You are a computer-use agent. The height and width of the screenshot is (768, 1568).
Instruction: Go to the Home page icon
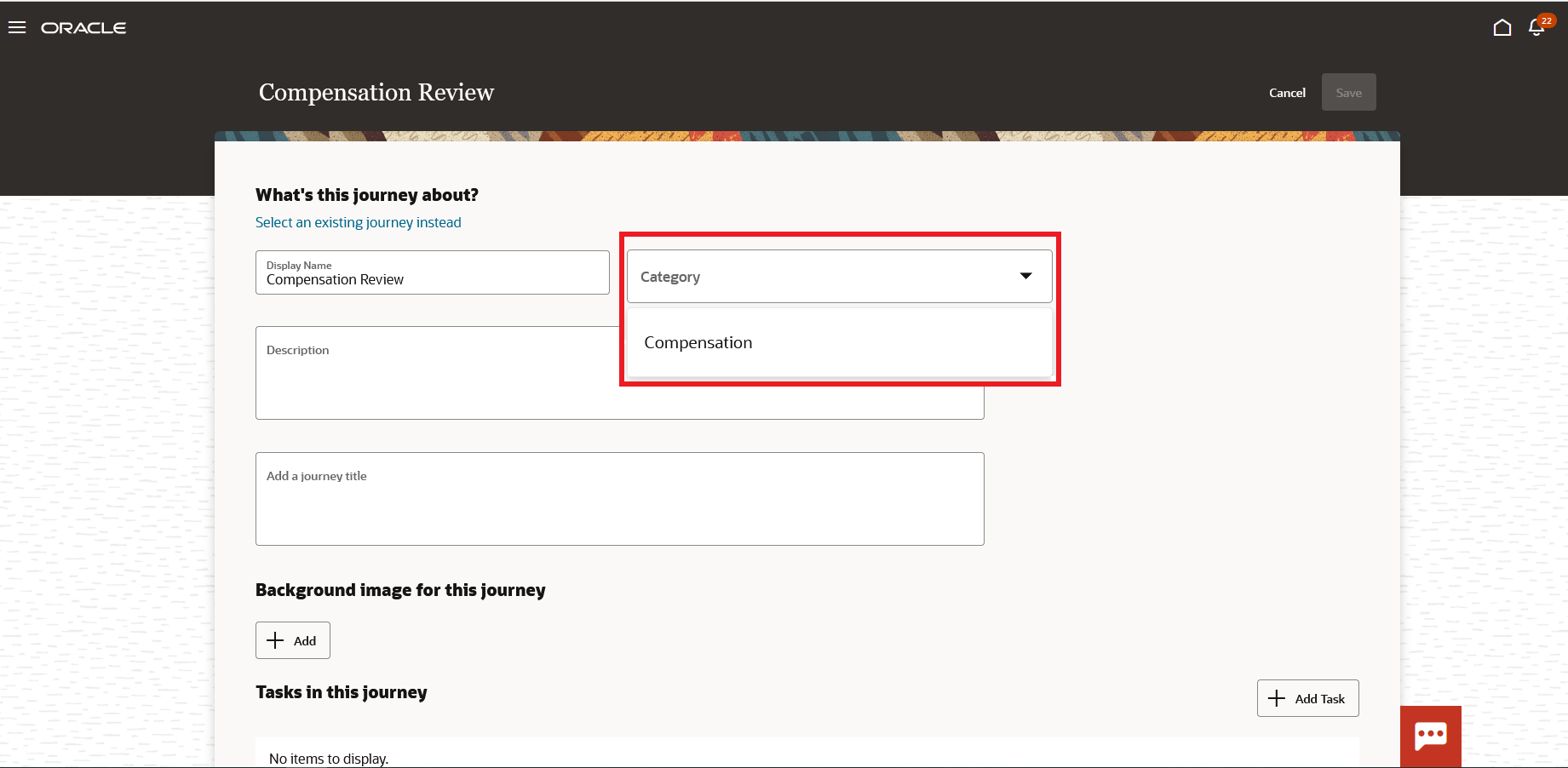tap(1502, 28)
